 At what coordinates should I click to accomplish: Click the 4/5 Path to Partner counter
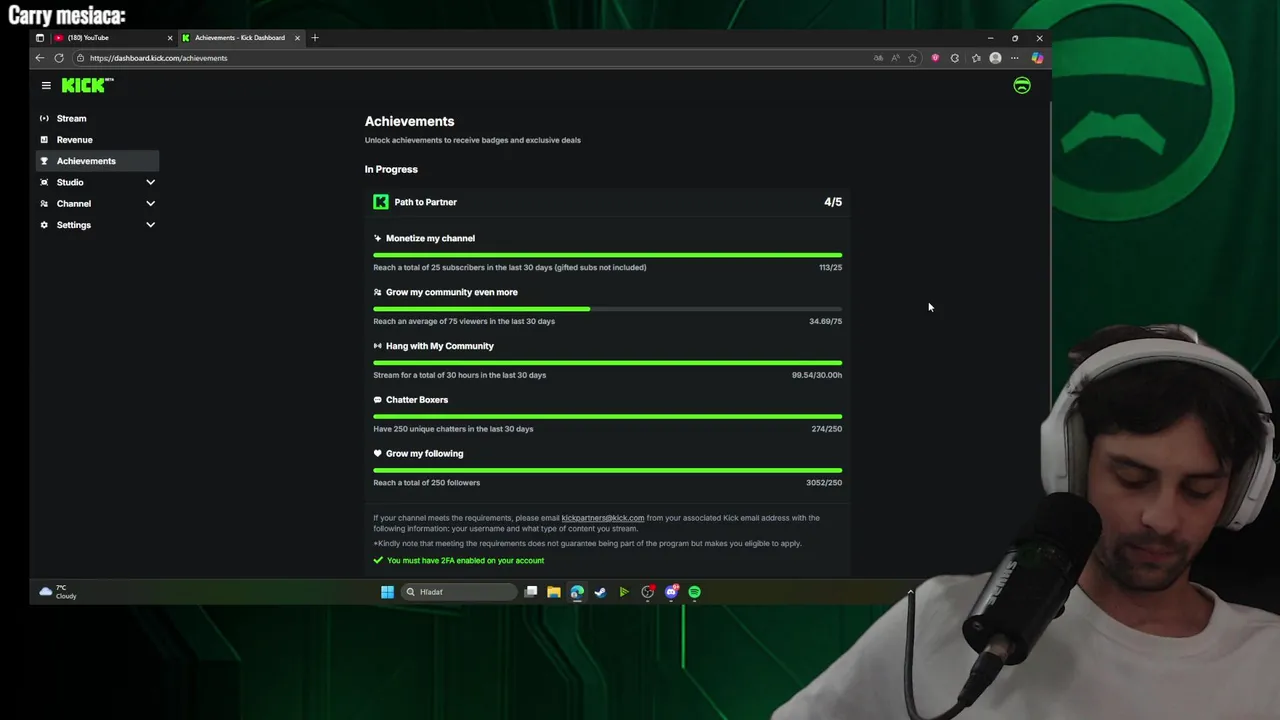tap(833, 202)
